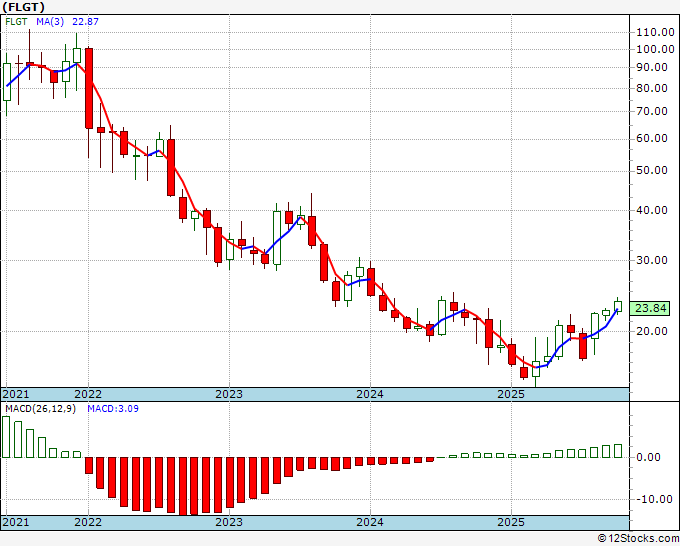Click the 2025 label on MACD panel axis
Screen dimensions: 680x546
click(x=511, y=522)
